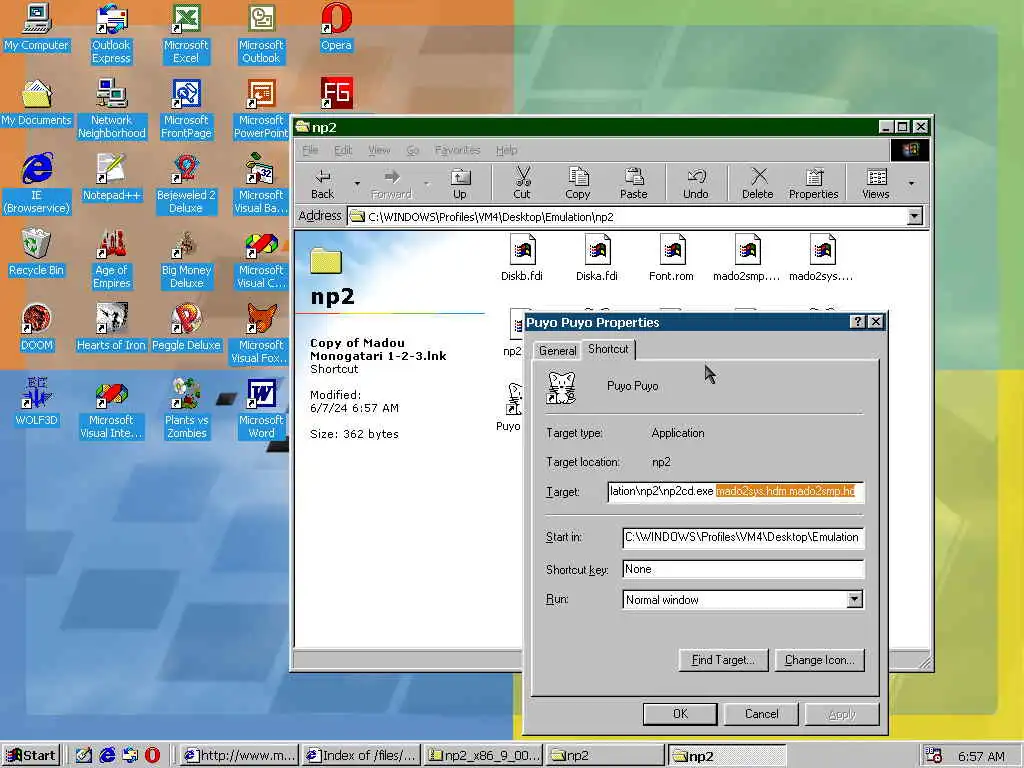Open the Help menu
The width and height of the screenshot is (1024, 768).
tap(506, 150)
